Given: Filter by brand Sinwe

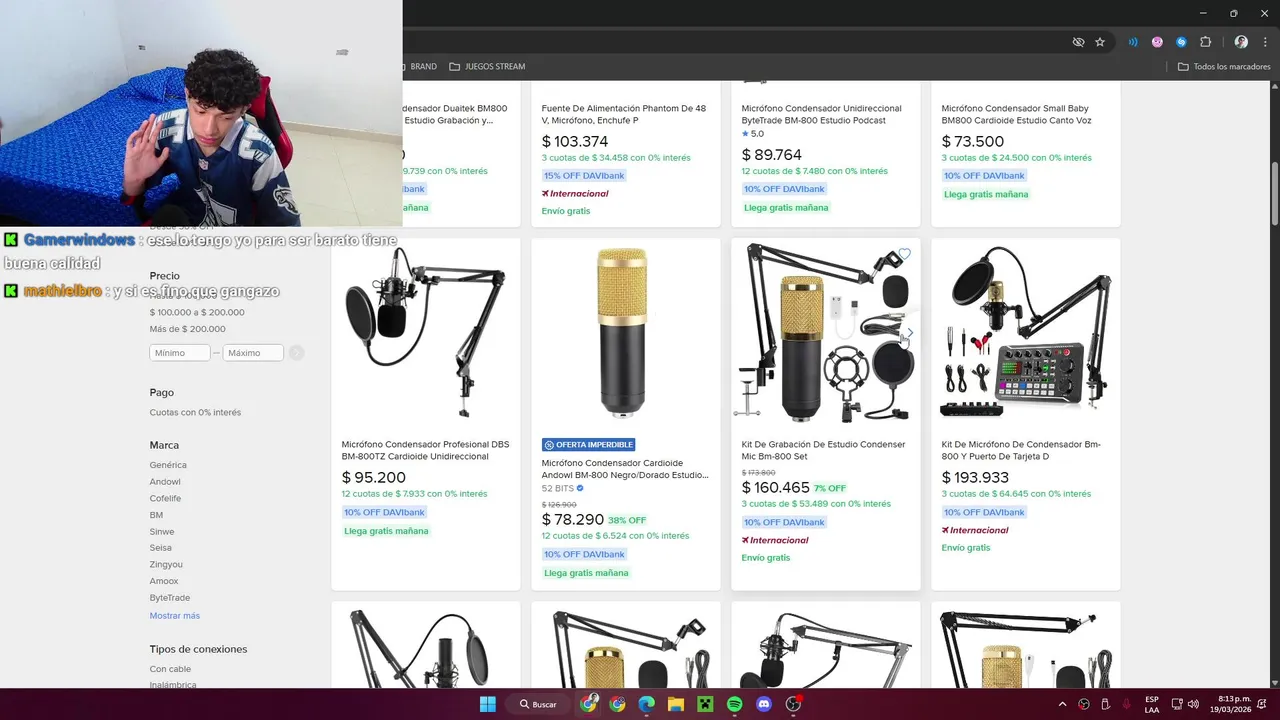Looking at the screenshot, I should tap(162, 532).
